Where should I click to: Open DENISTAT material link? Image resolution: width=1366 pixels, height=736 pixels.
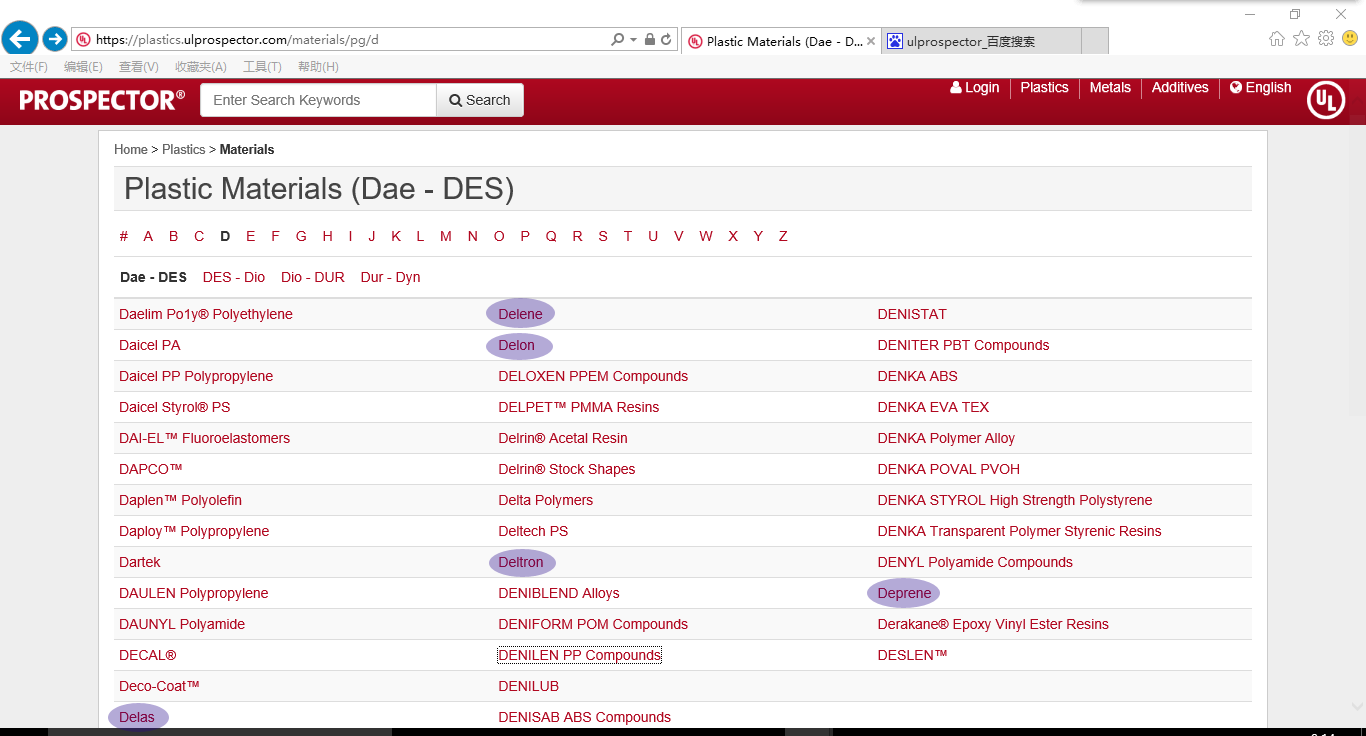click(x=912, y=314)
